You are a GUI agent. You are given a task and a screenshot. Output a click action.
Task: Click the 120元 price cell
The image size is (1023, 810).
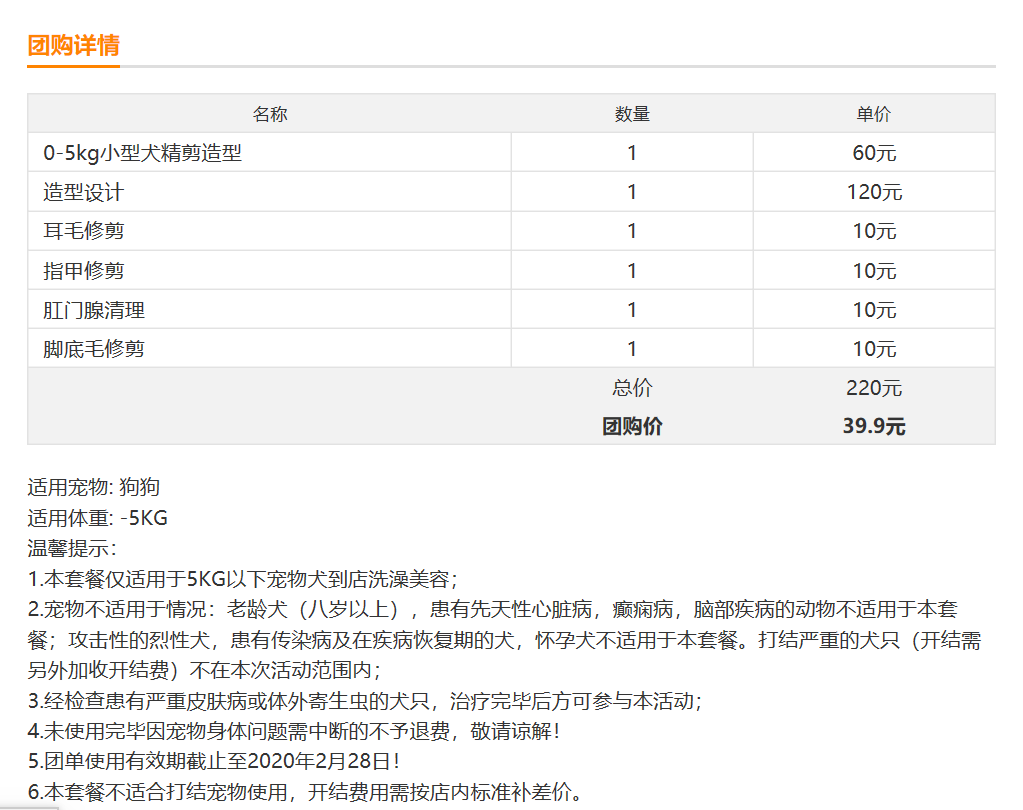(874, 192)
